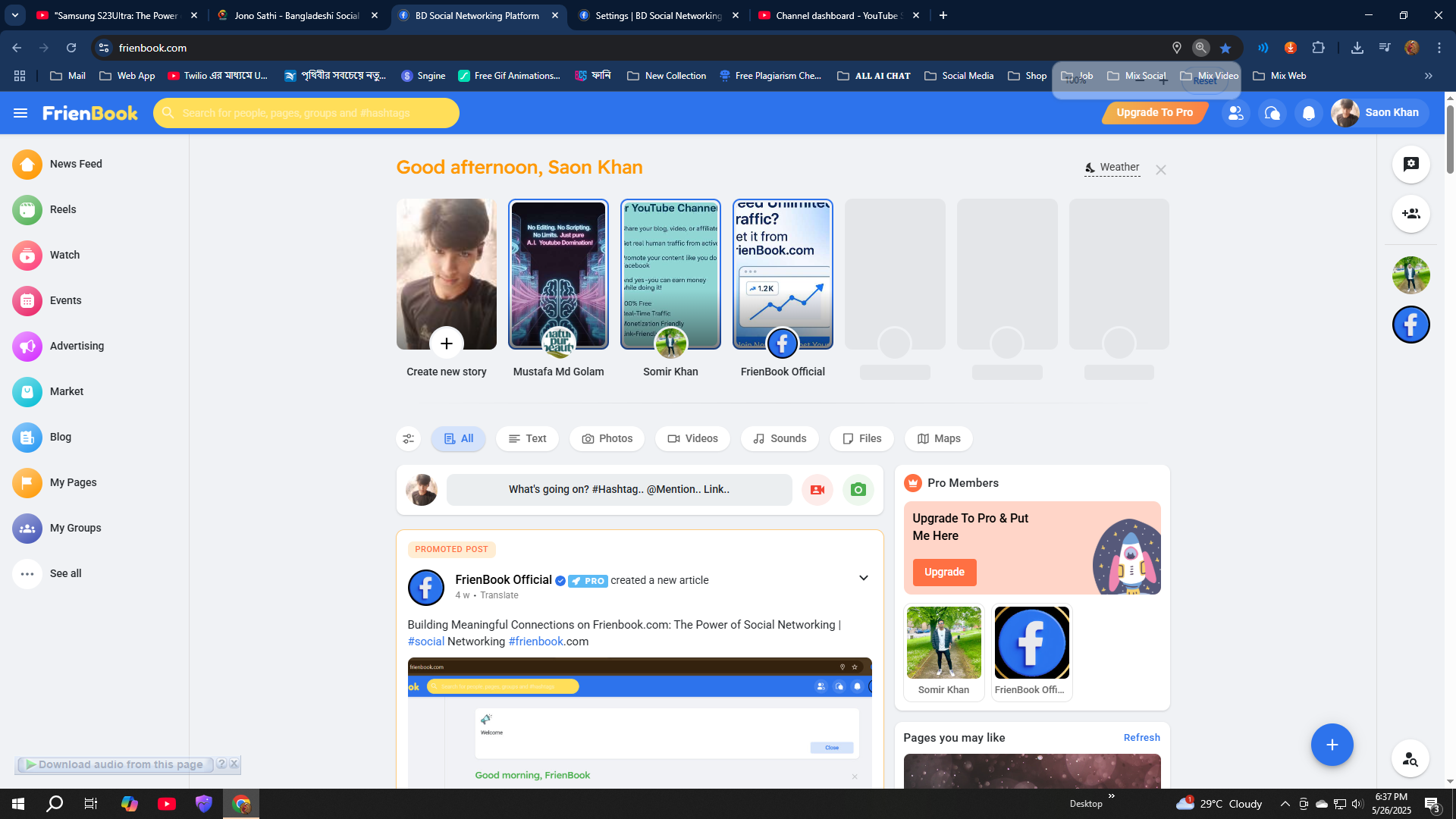
Task: Open Advertising from sidebar
Action: click(58, 346)
